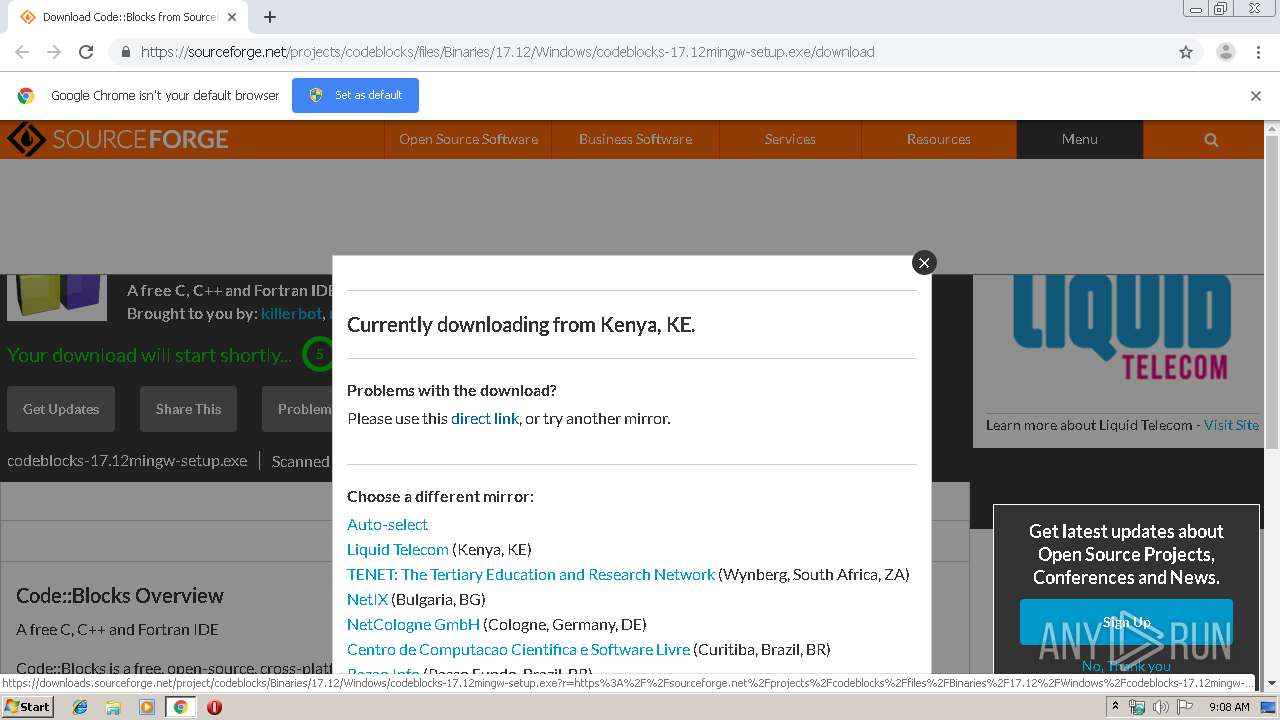Open the SourceForge search icon
The image size is (1280, 720).
1211,140
